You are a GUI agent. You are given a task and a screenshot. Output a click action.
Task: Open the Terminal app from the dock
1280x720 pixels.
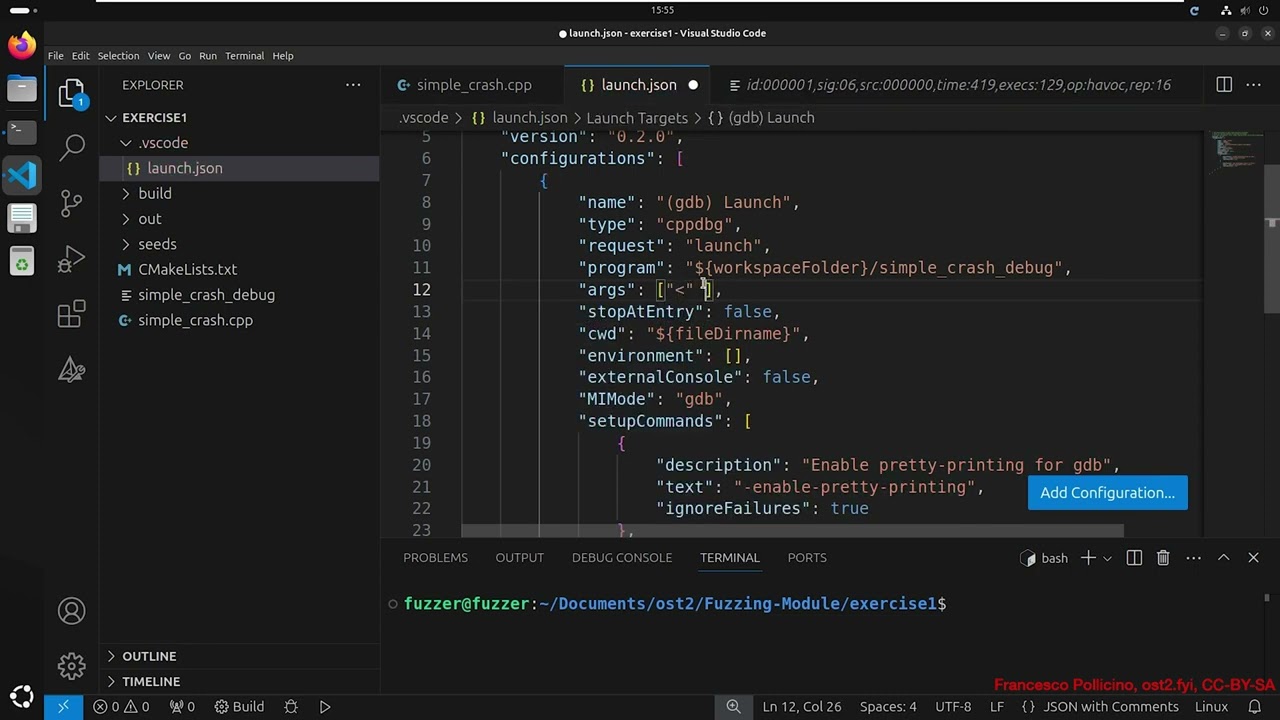click(x=21, y=131)
